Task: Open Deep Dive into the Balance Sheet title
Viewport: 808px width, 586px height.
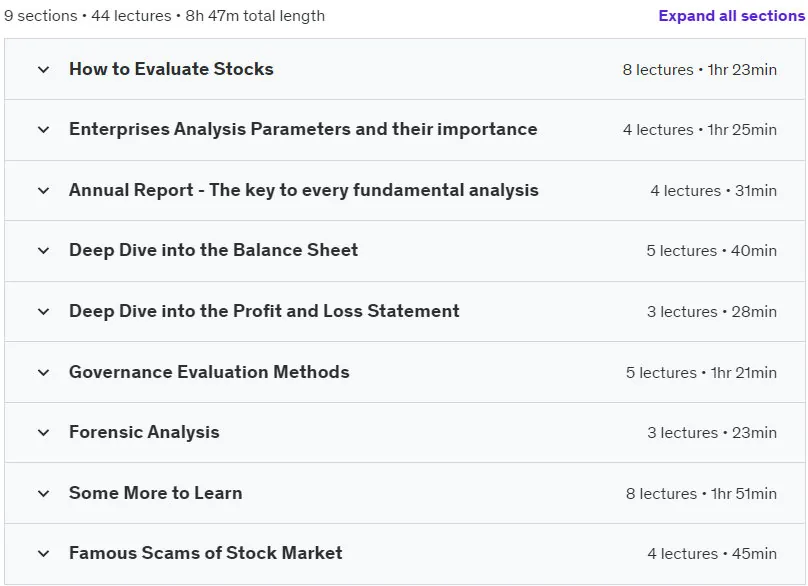Action: pyautogui.click(x=213, y=250)
